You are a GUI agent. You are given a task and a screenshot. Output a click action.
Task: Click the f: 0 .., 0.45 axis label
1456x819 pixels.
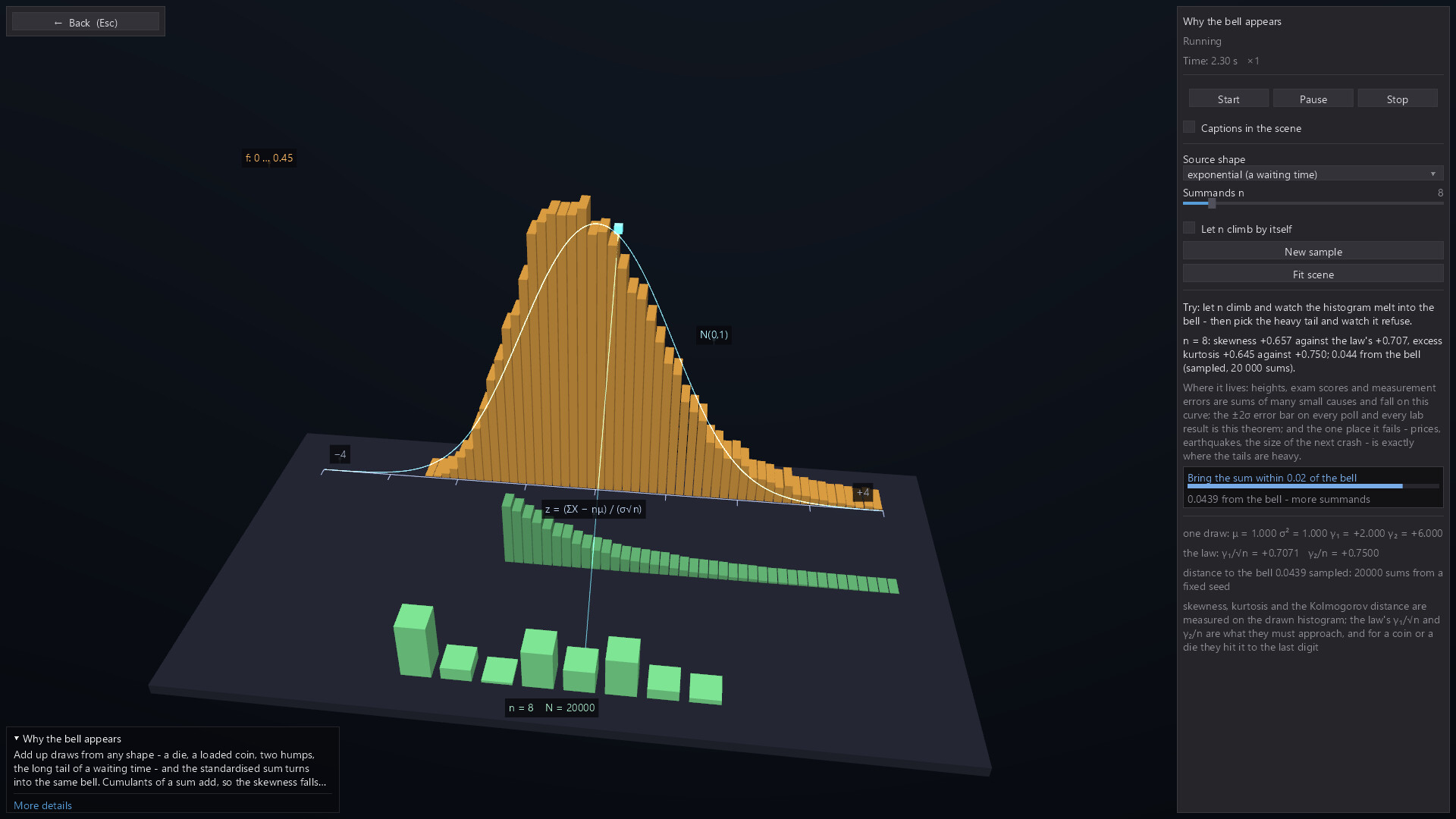[268, 158]
